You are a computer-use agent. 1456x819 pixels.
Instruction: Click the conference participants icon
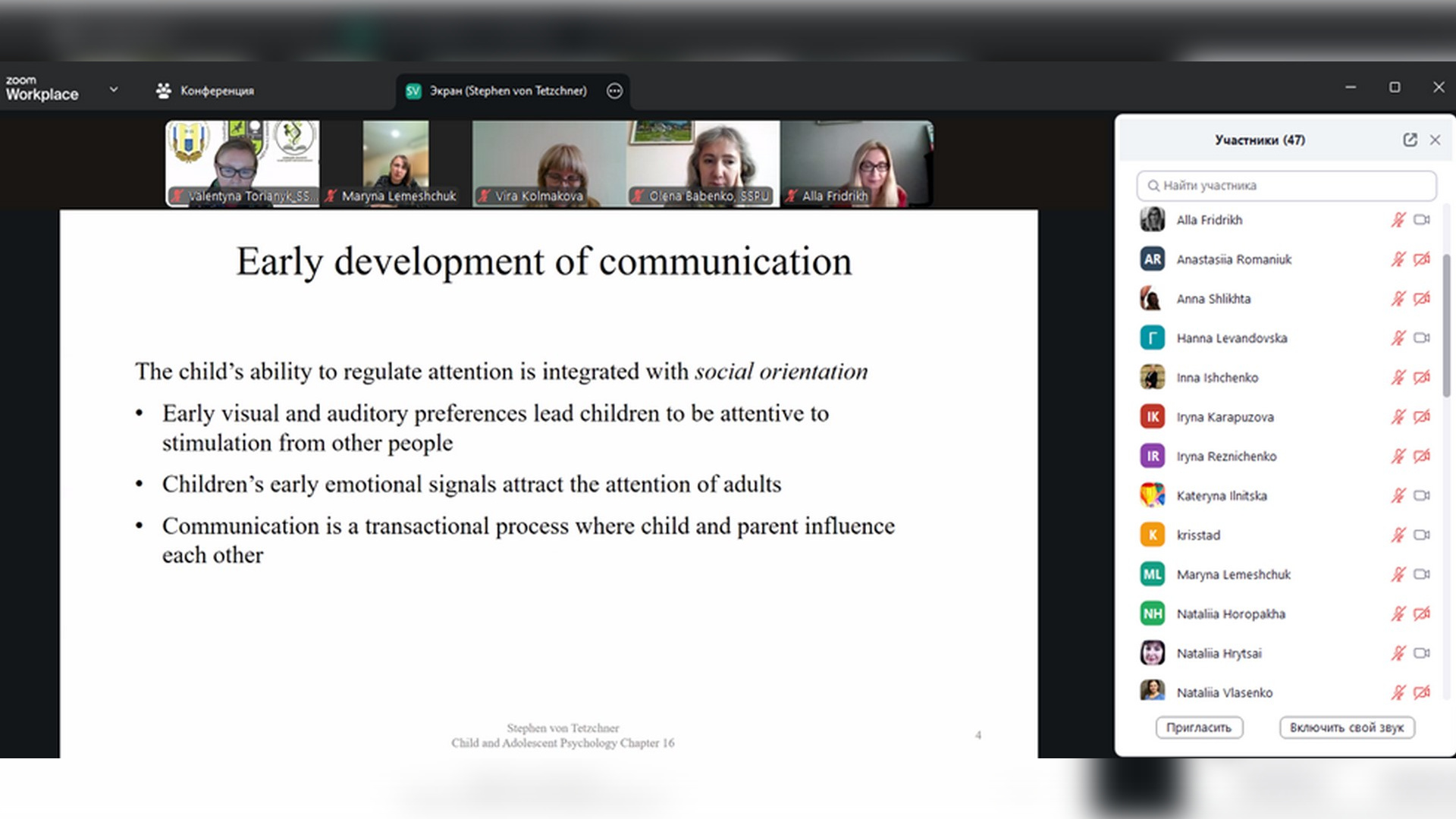[163, 91]
